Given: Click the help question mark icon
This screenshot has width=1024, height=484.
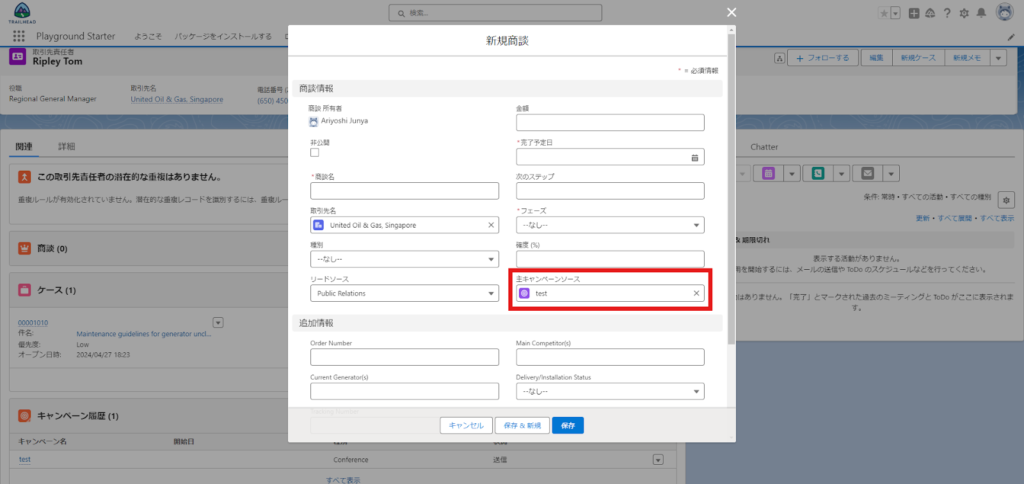Looking at the screenshot, I should click(946, 13).
